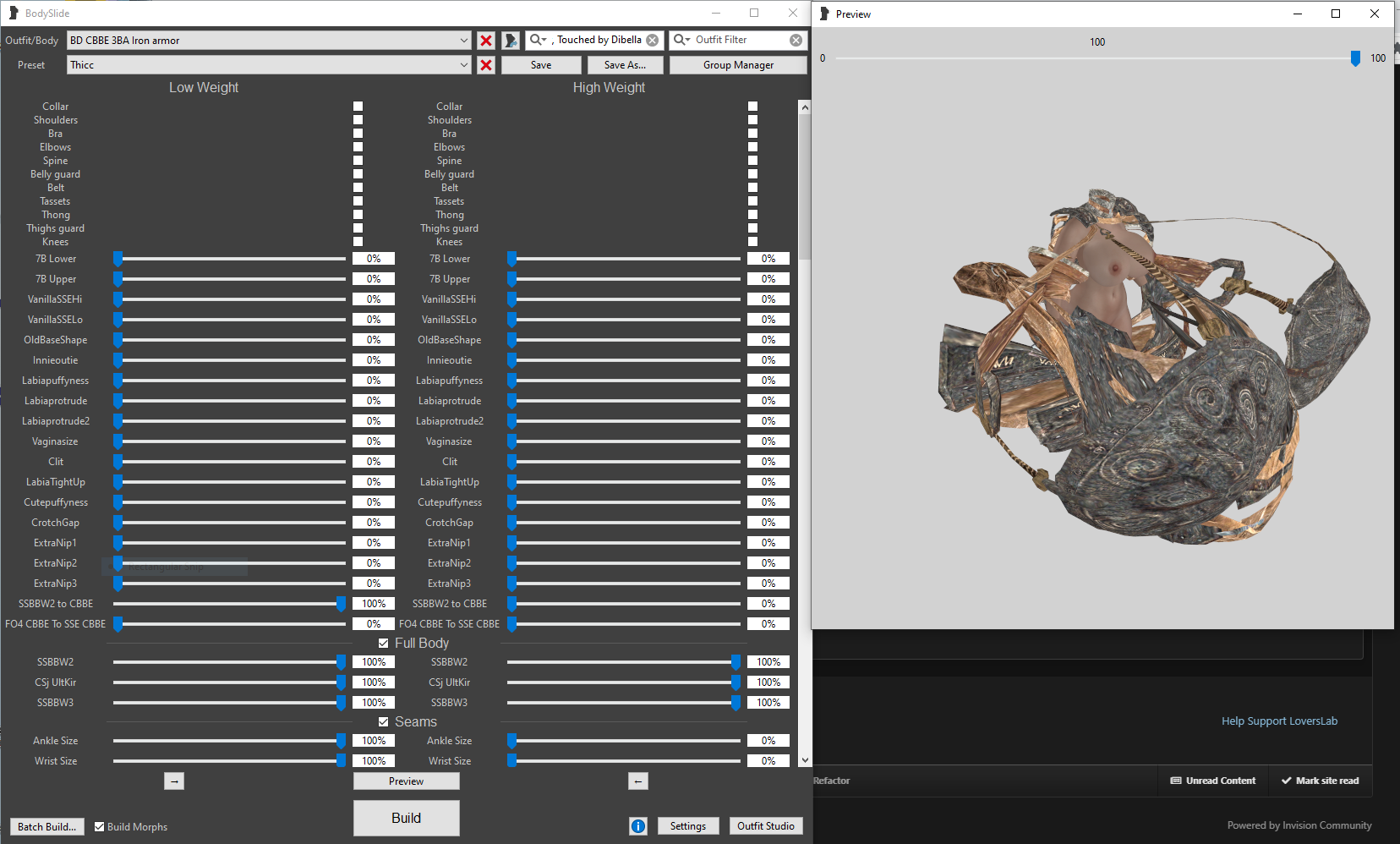Image resolution: width=1400 pixels, height=844 pixels.
Task: Expand the Outfit/Body dropdown list
Action: coord(464,41)
